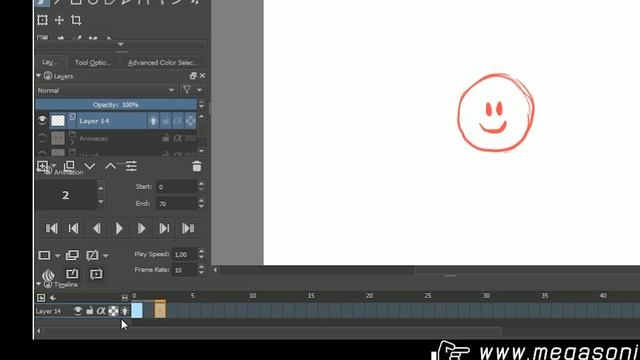
Task: Adjust the layer Opacity slider
Action: 116,105
